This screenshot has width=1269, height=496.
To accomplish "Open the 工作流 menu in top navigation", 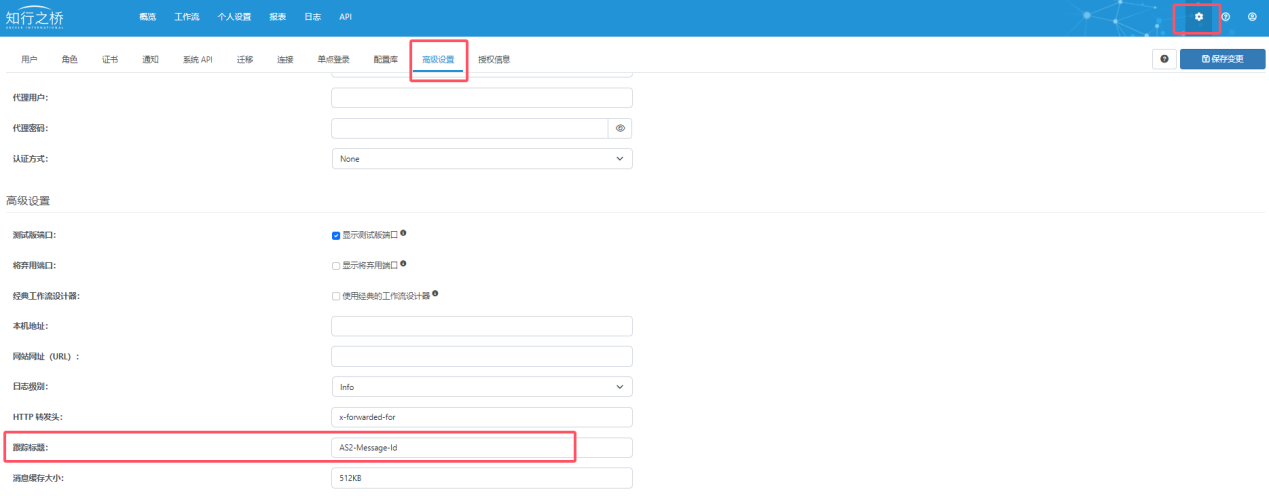I will pyautogui.click(x=186, y=18).
